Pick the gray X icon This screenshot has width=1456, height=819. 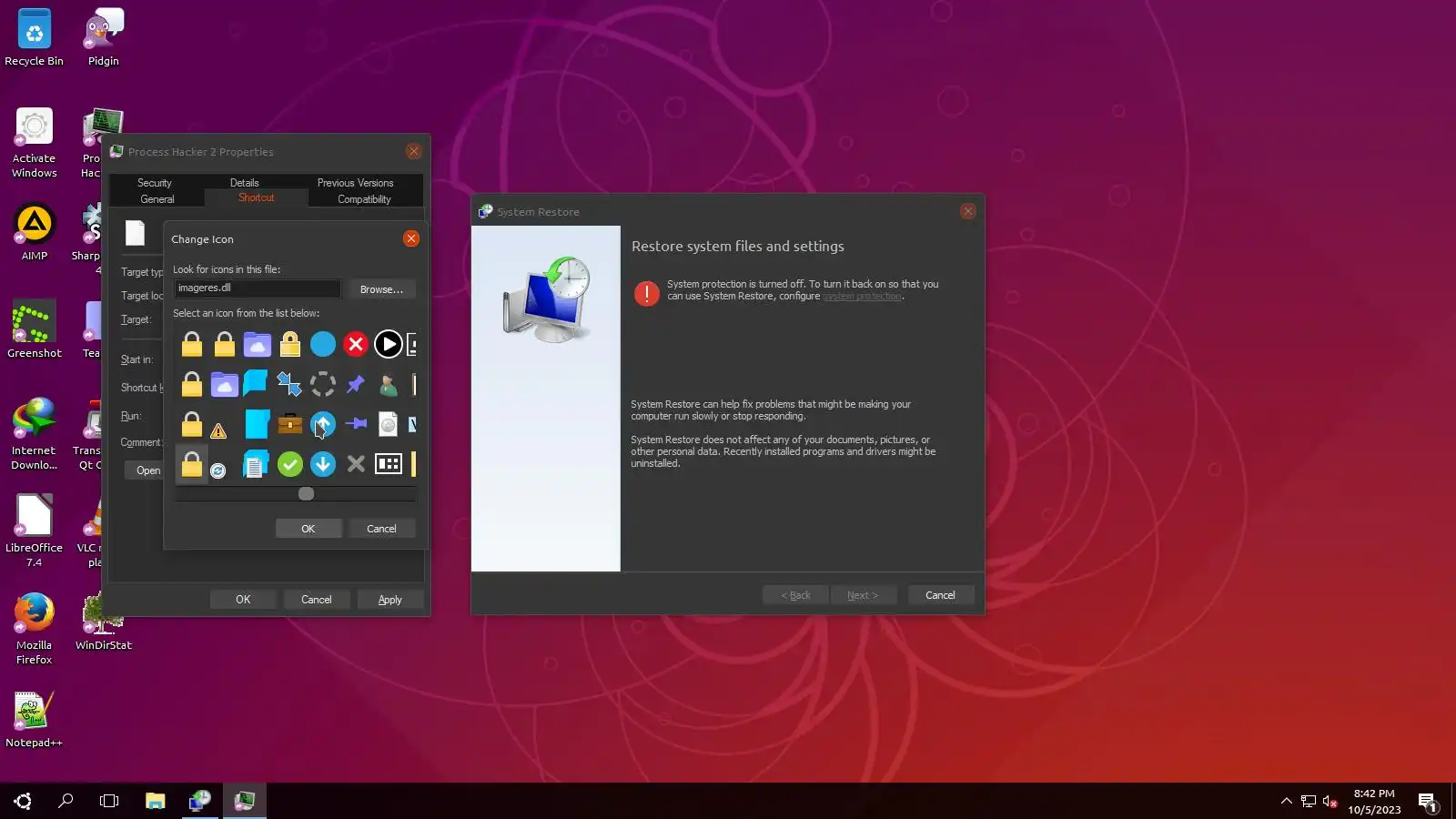356,464
